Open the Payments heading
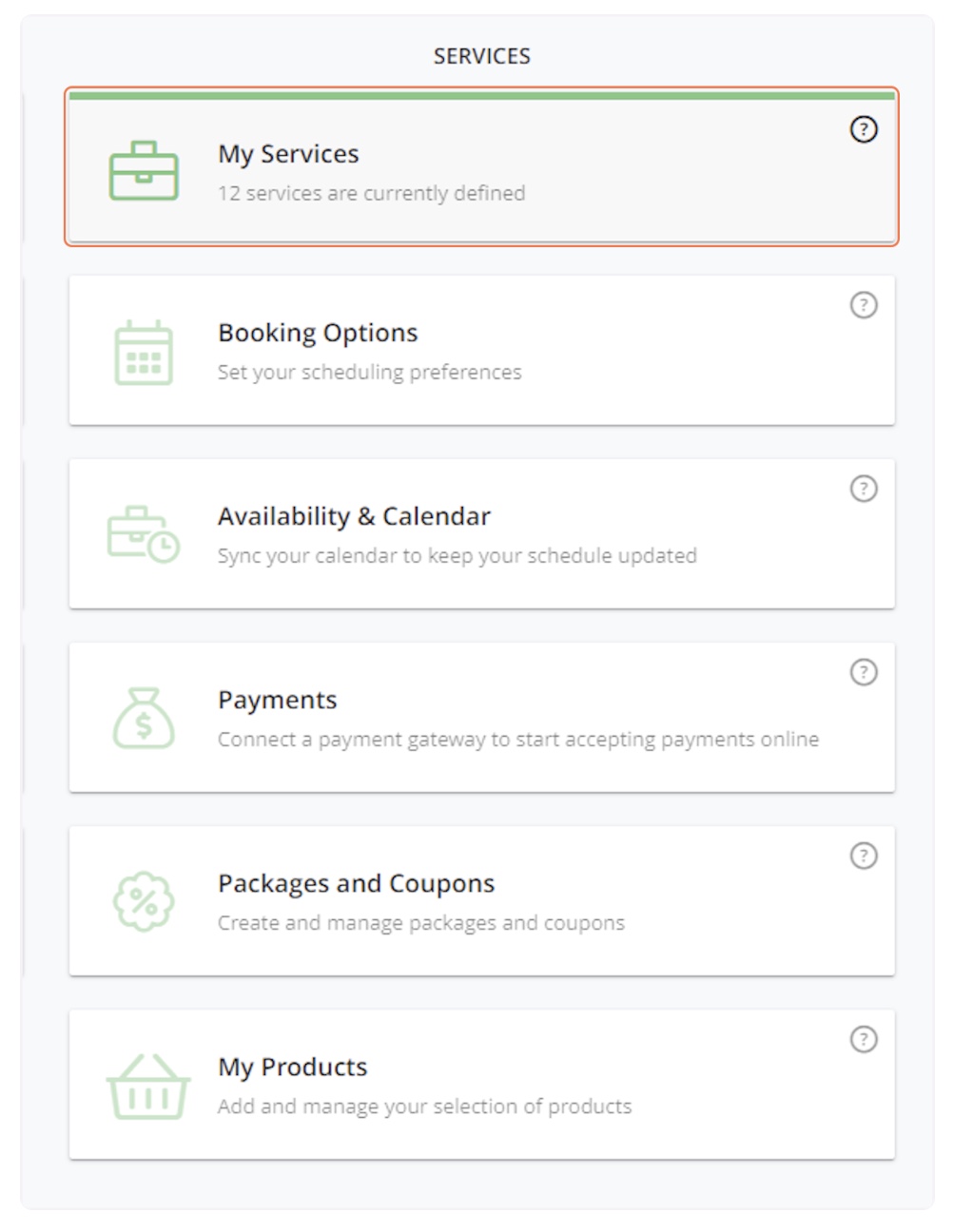Viewport: 953px width, 1232px height. (277, 700)
